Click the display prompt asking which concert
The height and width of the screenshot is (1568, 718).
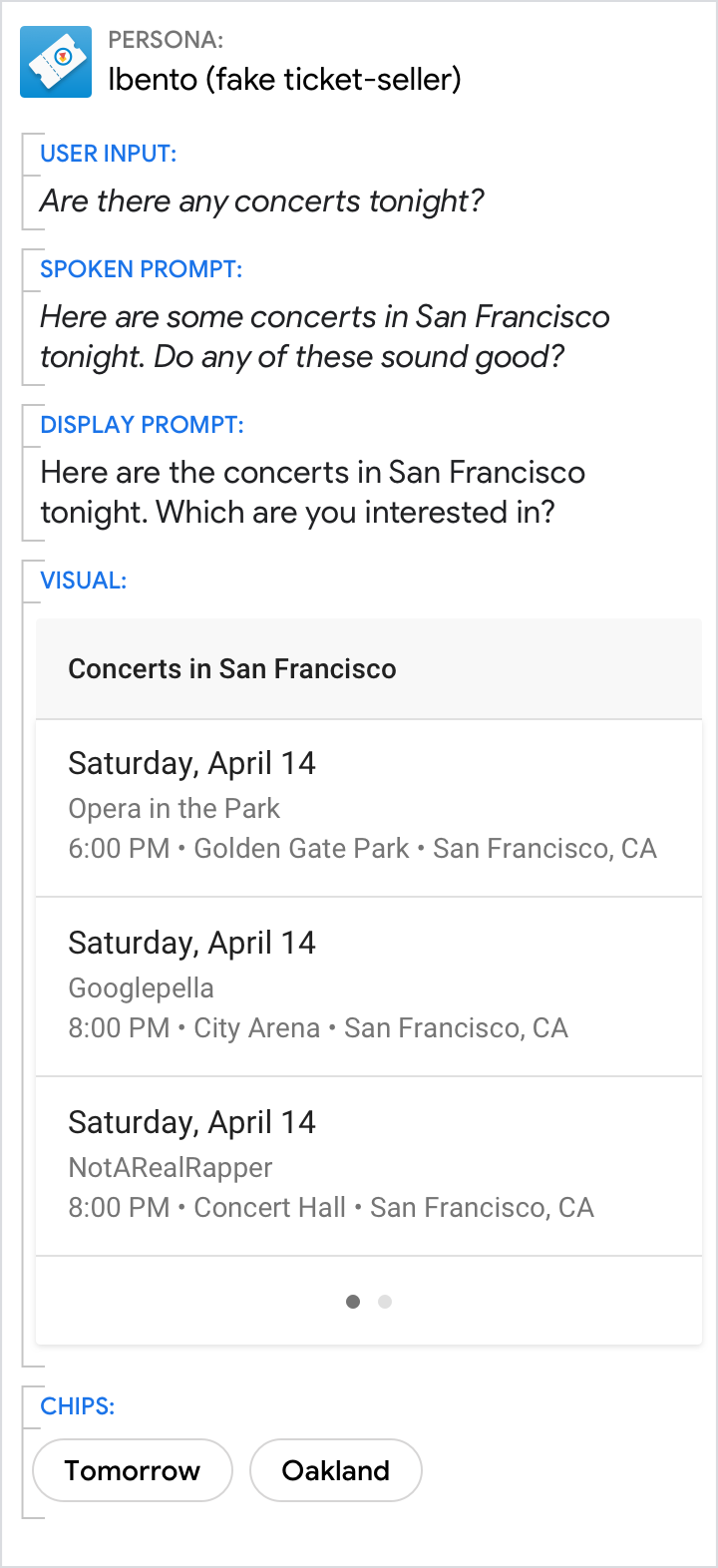pos(312,493)
